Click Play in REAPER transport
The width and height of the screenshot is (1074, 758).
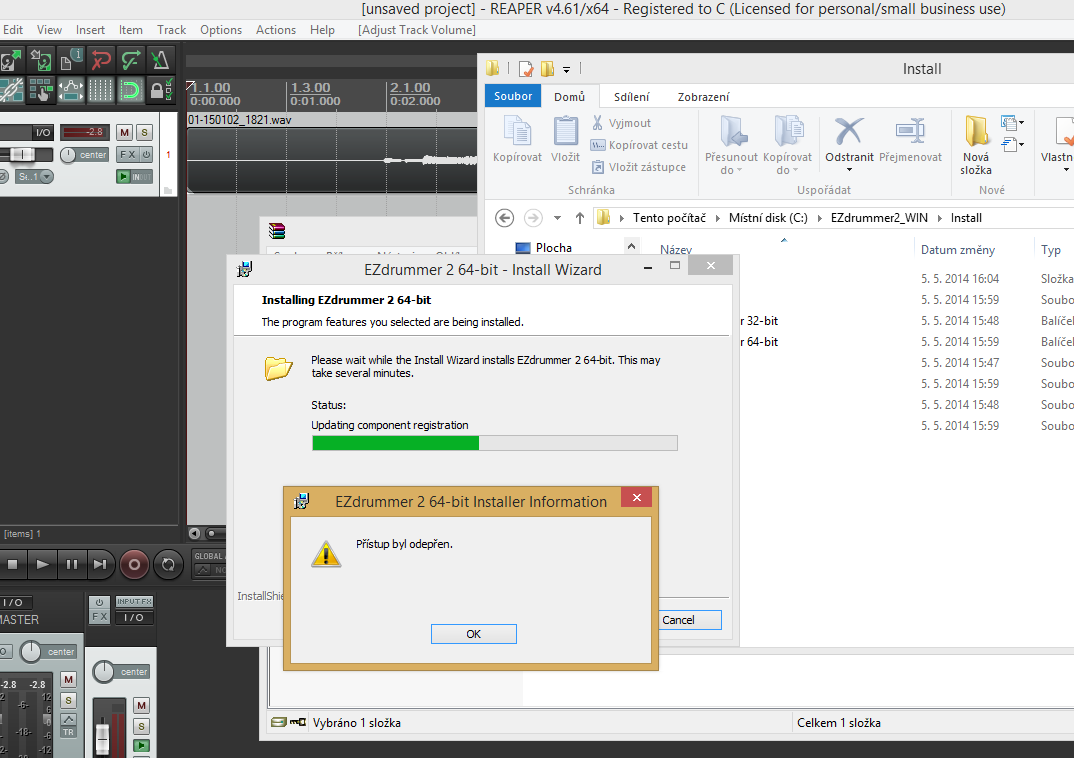pos(42,564)
